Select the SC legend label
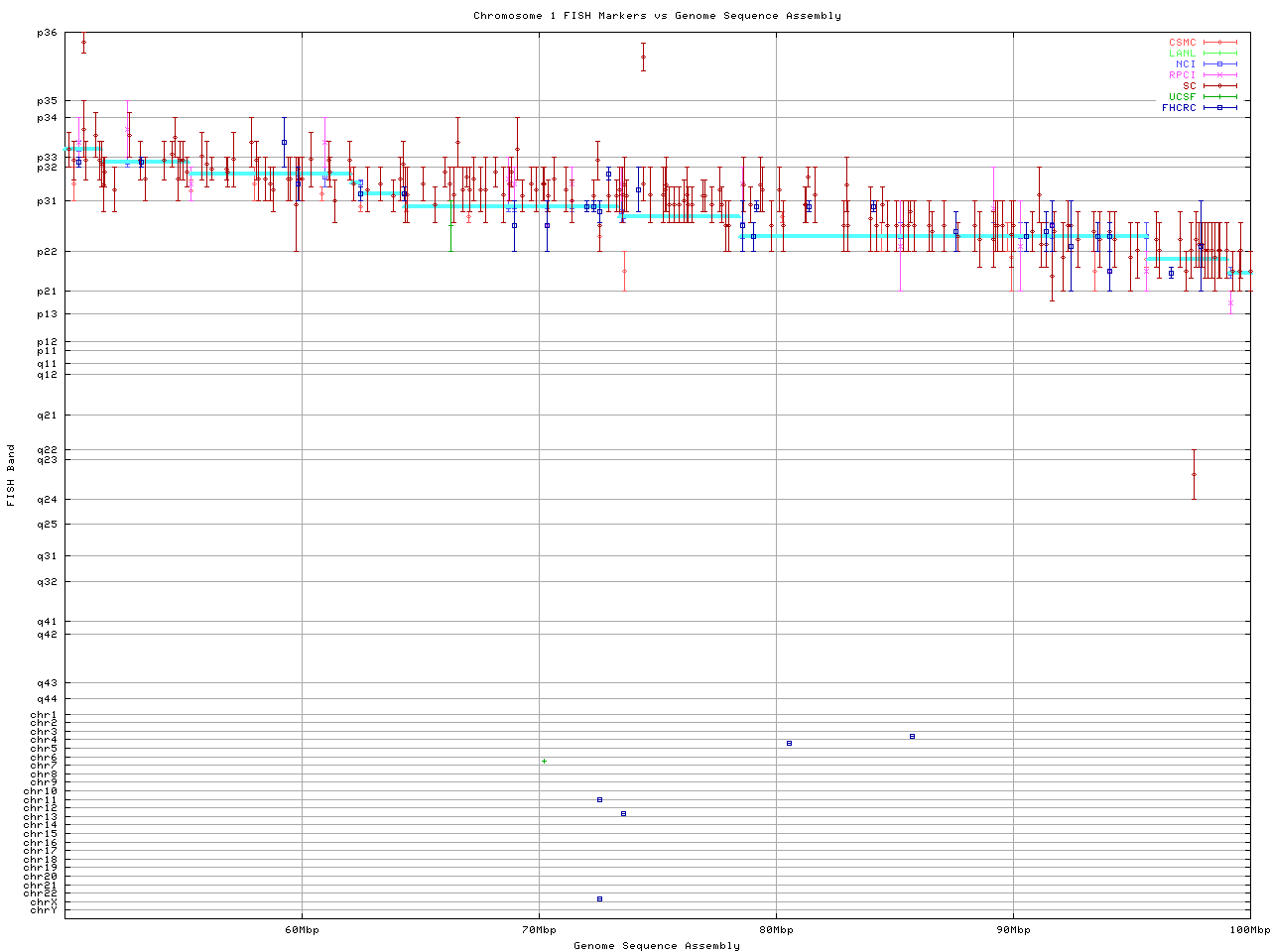The height and width of the screenshot is (952, 1270). tap(1189, 86)
